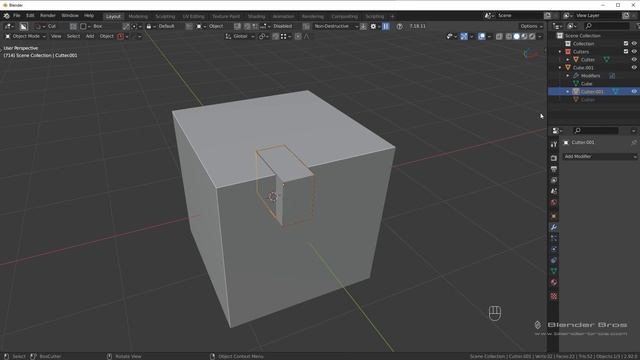
Task: Switch to the Shading workspace tab
Action: click(x=257, y=16)
